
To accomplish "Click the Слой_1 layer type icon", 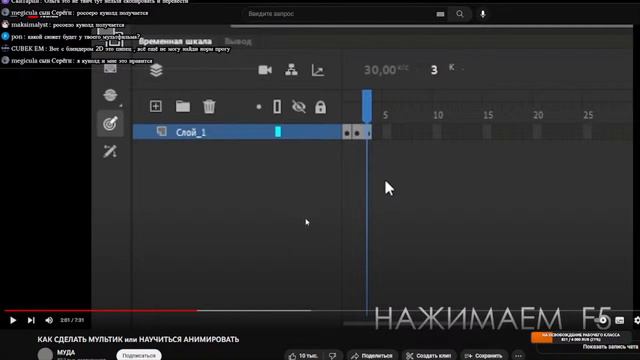I will (x=162, y=131).
